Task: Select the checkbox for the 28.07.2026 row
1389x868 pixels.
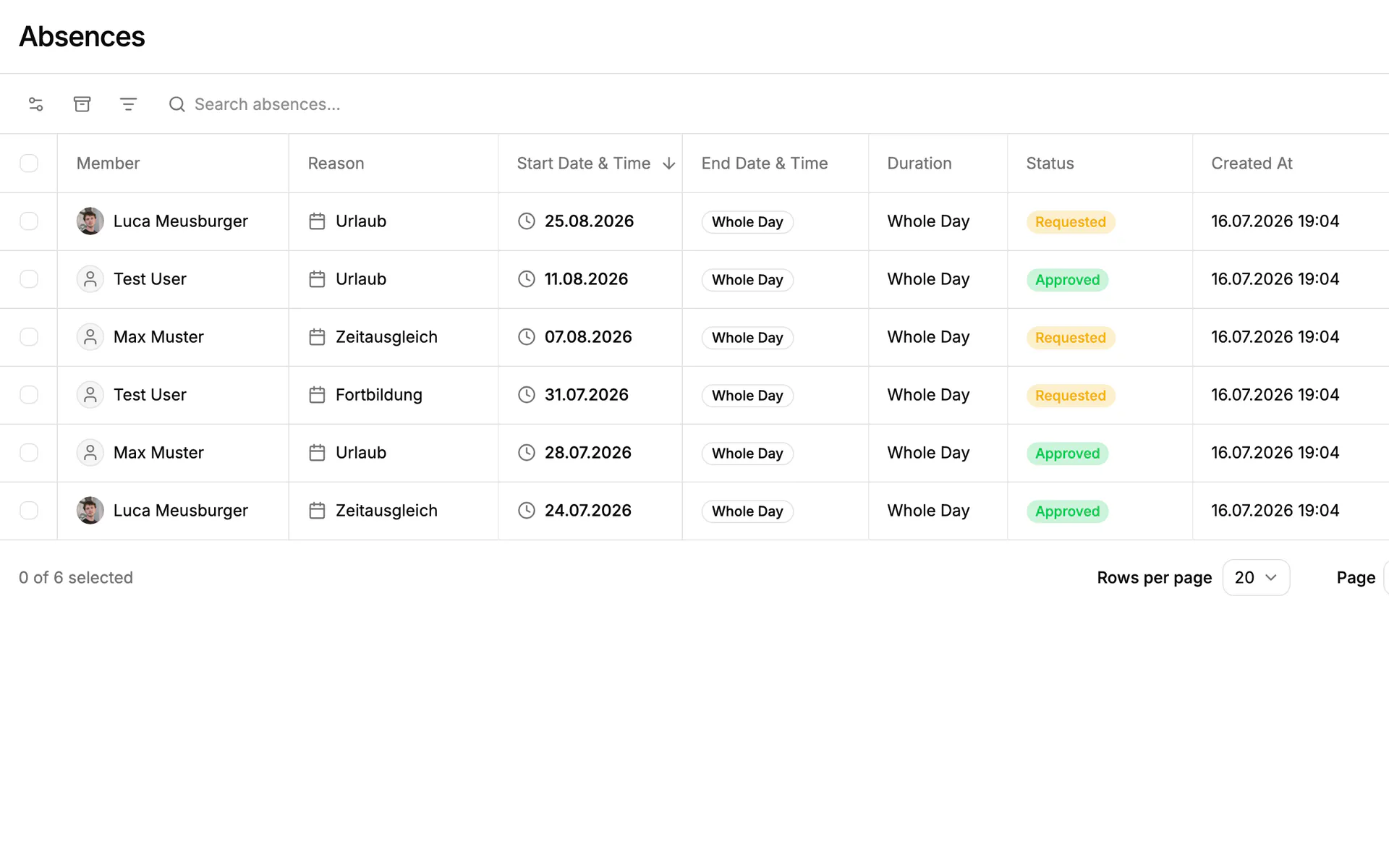Action: 29,453
